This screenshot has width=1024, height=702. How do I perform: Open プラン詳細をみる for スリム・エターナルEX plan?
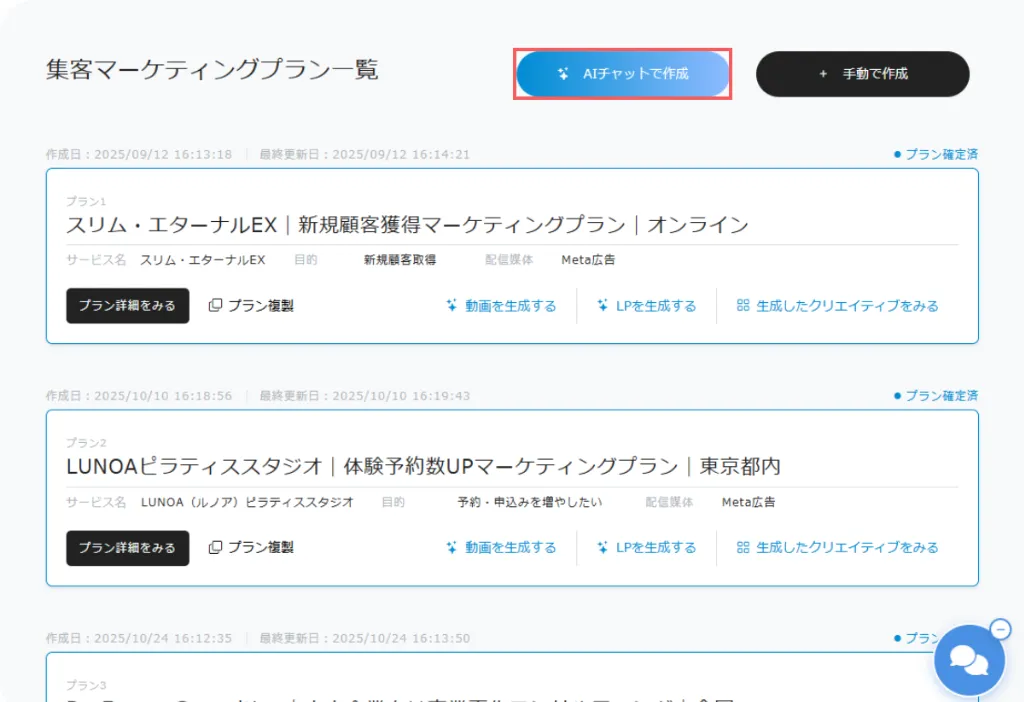(x=127, y=306)
